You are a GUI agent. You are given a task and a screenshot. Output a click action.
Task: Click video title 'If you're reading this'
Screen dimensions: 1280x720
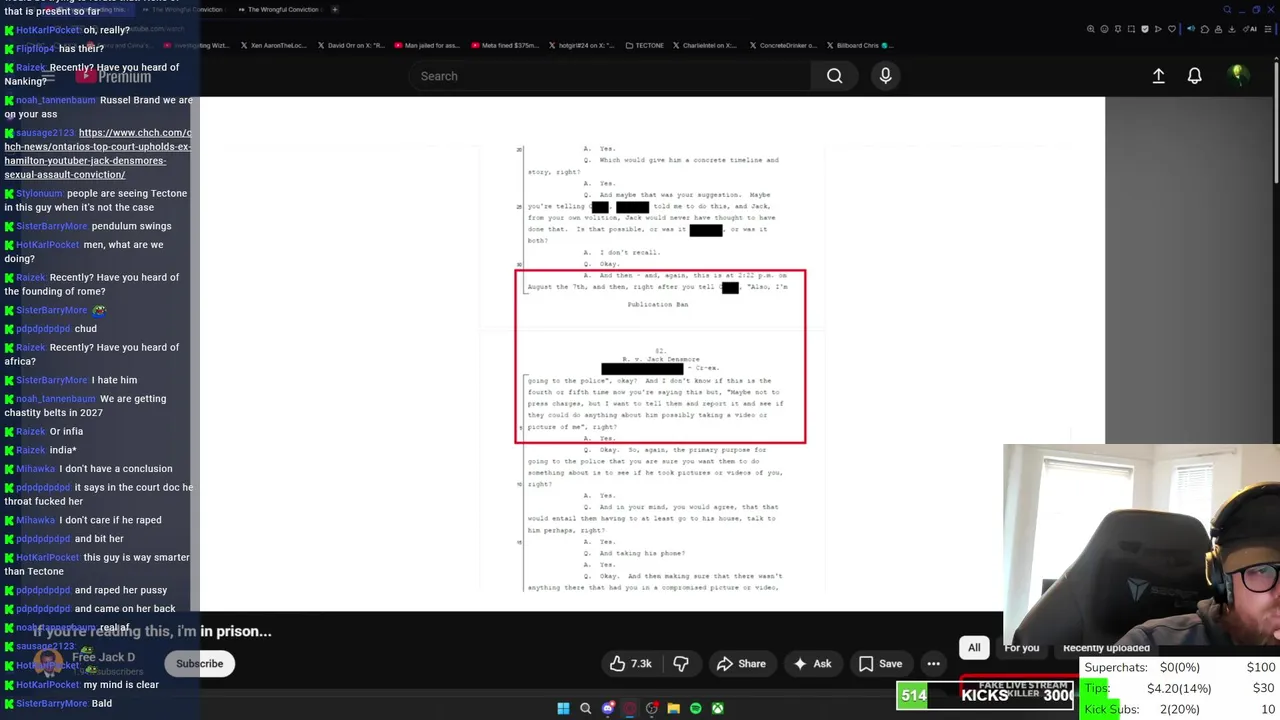[152, 631]
